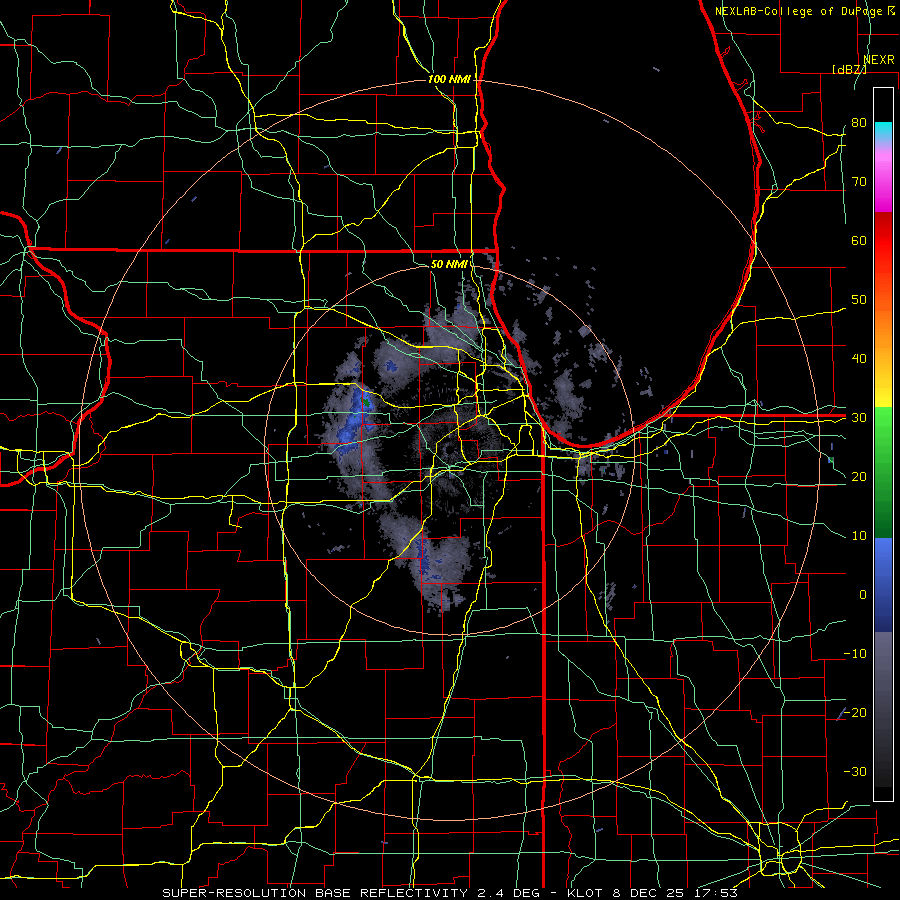Click the 60 dBZ scale value
The width and height of the screenshot is (900, 900).
[859, 240]
